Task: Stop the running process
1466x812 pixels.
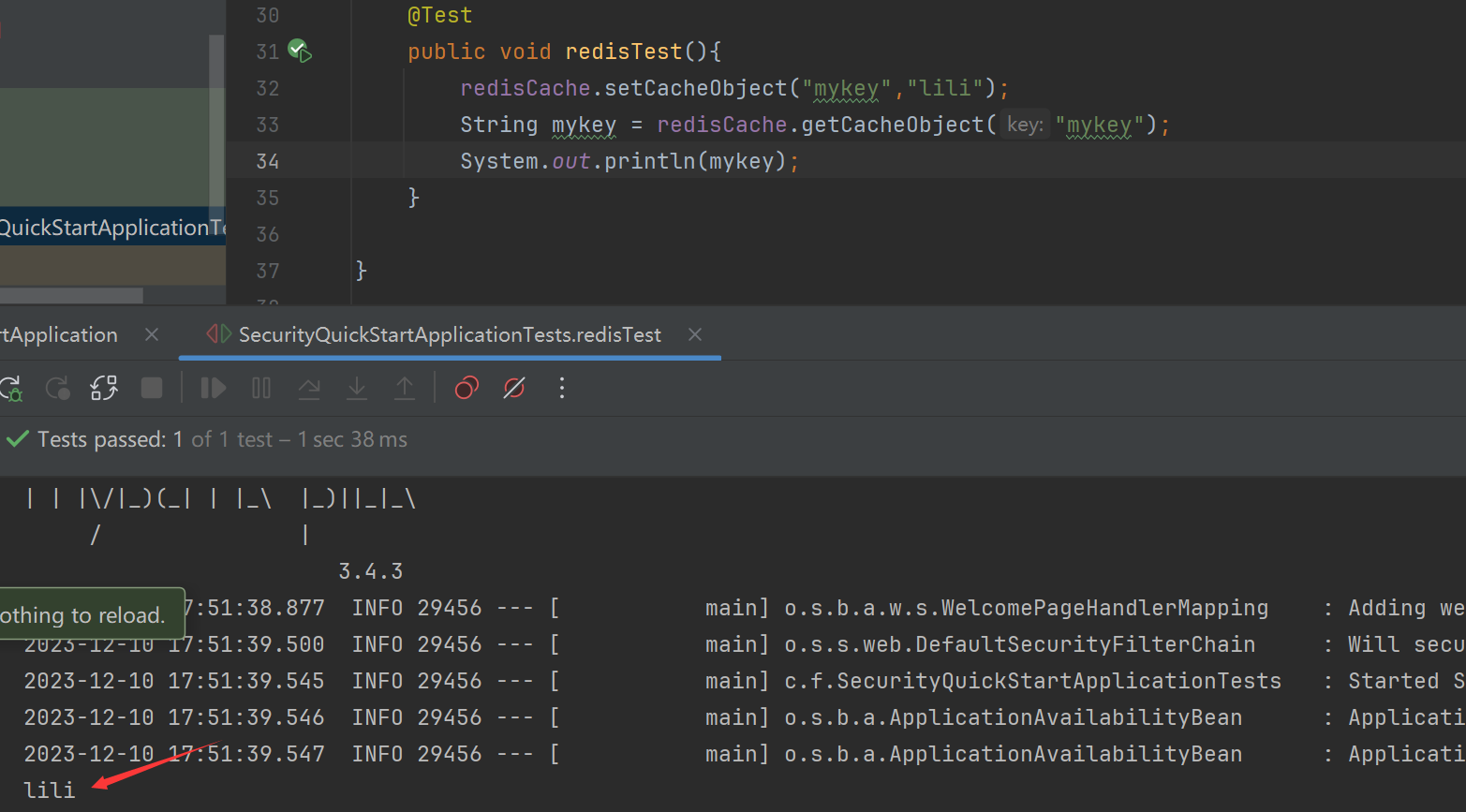Action: (152, 388)
